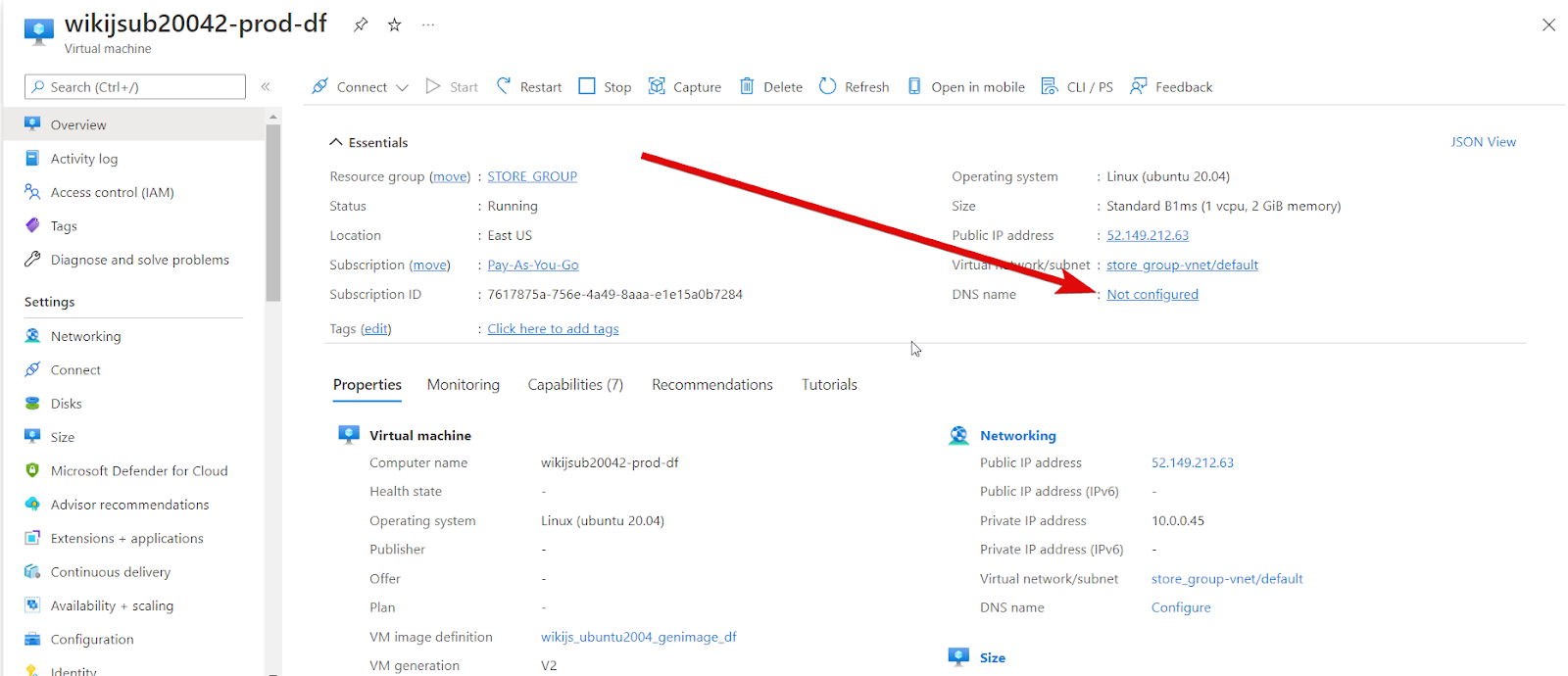Viewport: 1568px width, 676px height.
Task: Click the Size section monitor icon
Action: coord(958,657)
